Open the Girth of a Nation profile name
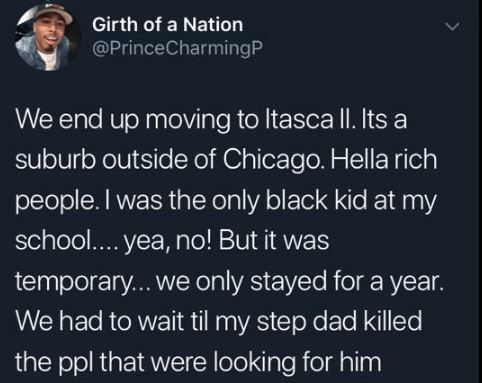This screenshot has height=383, width=482. pyautogui.click(x=168, y=25)
